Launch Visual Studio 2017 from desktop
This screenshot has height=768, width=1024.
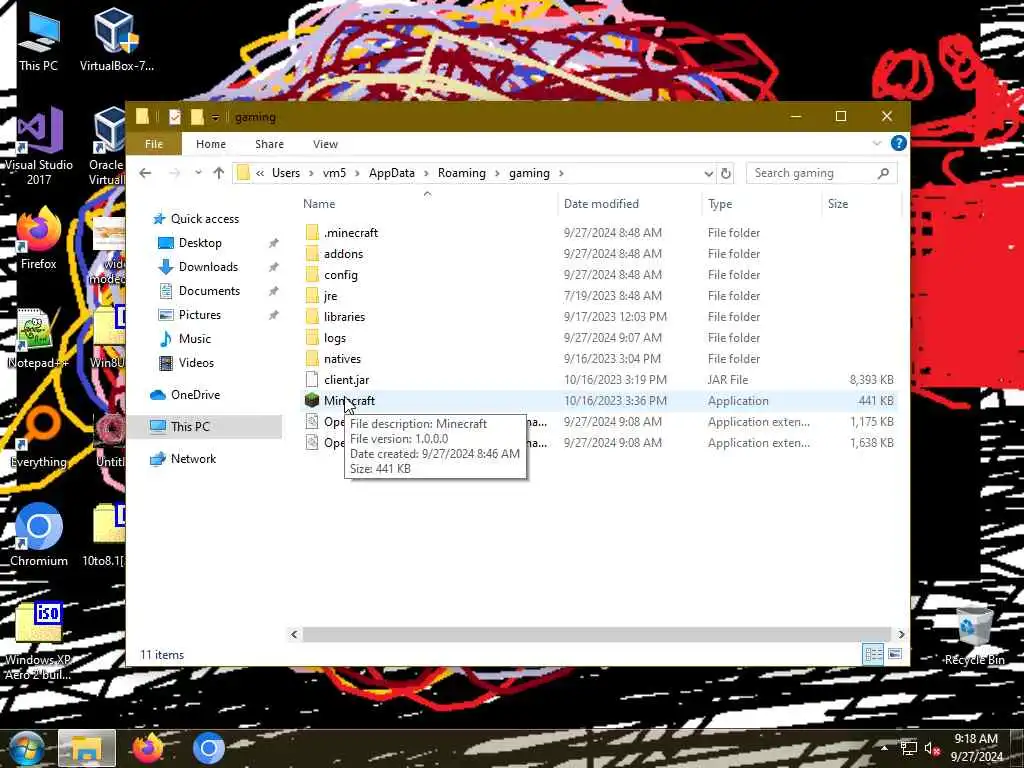(39, 147)
